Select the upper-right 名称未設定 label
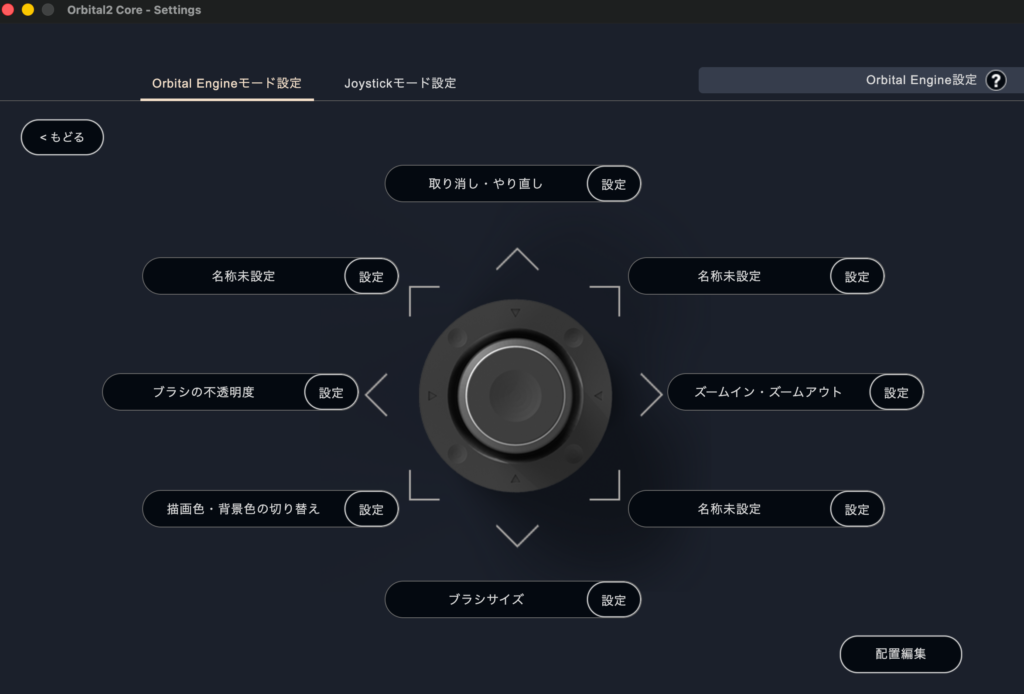 click(729, 276)
